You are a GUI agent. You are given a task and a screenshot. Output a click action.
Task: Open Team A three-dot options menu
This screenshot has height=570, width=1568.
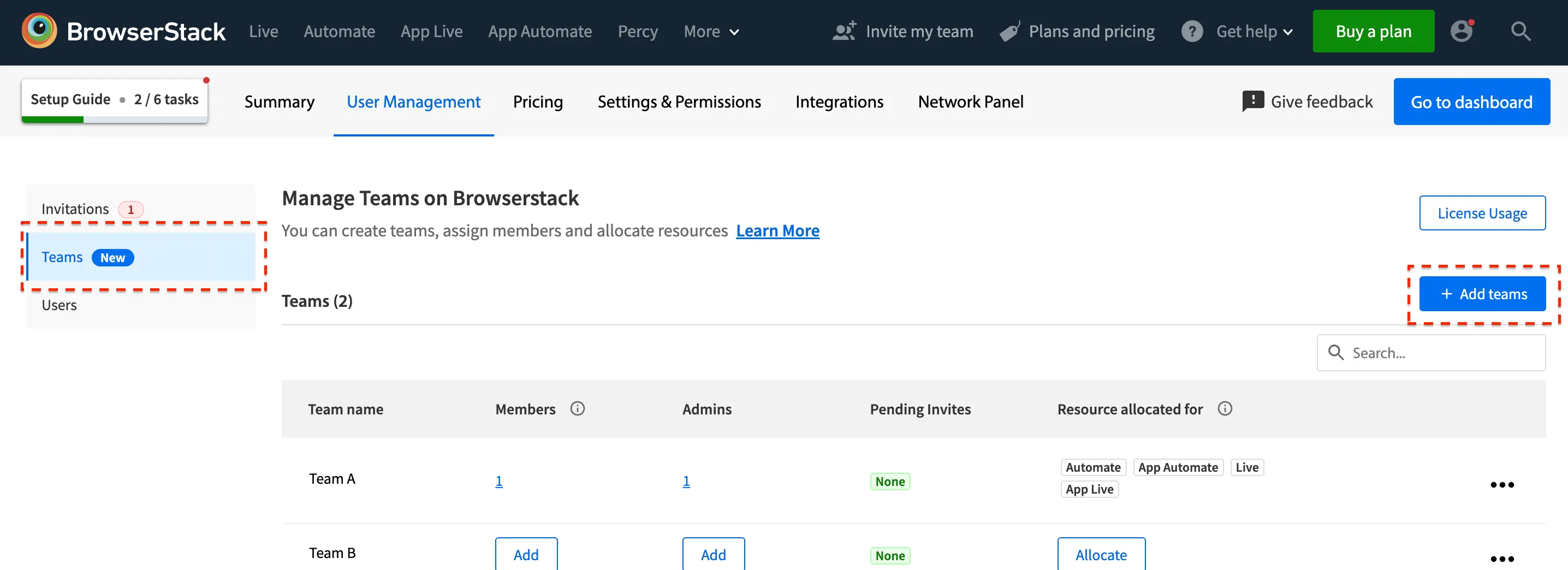coord(1501,485)
